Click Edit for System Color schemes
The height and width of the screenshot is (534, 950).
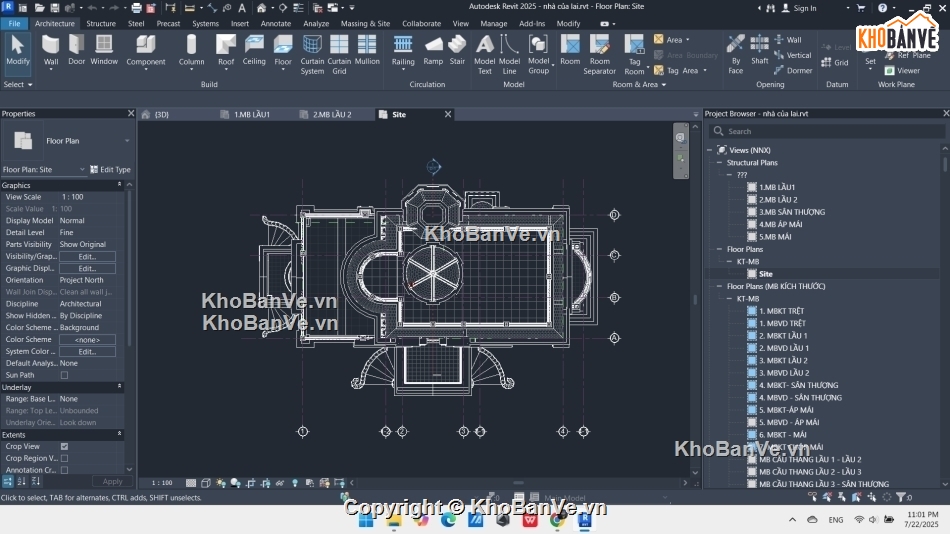click(87, 352)
